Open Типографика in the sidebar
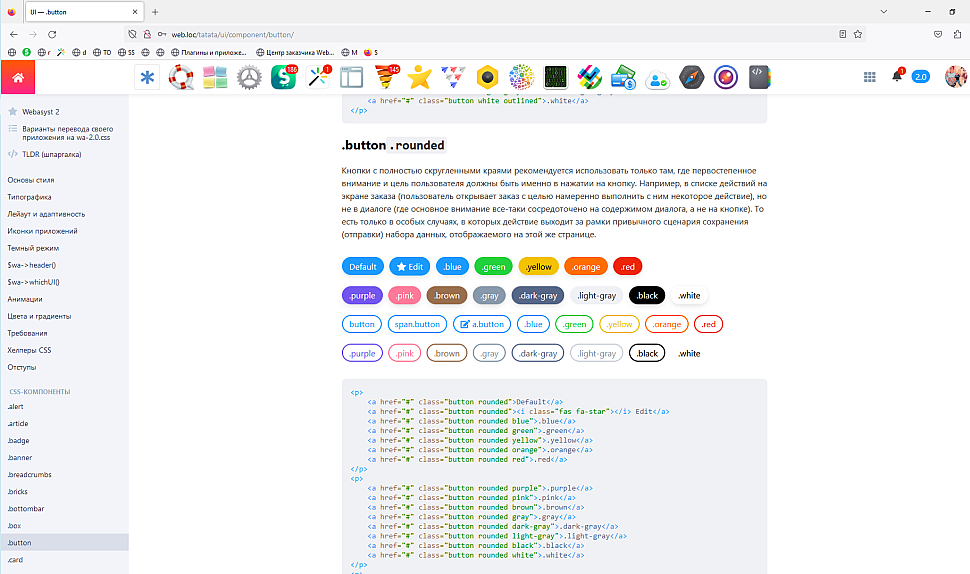The width and height of the screenshot is (970, 574). pyautogui.click(x=30, y=197)
